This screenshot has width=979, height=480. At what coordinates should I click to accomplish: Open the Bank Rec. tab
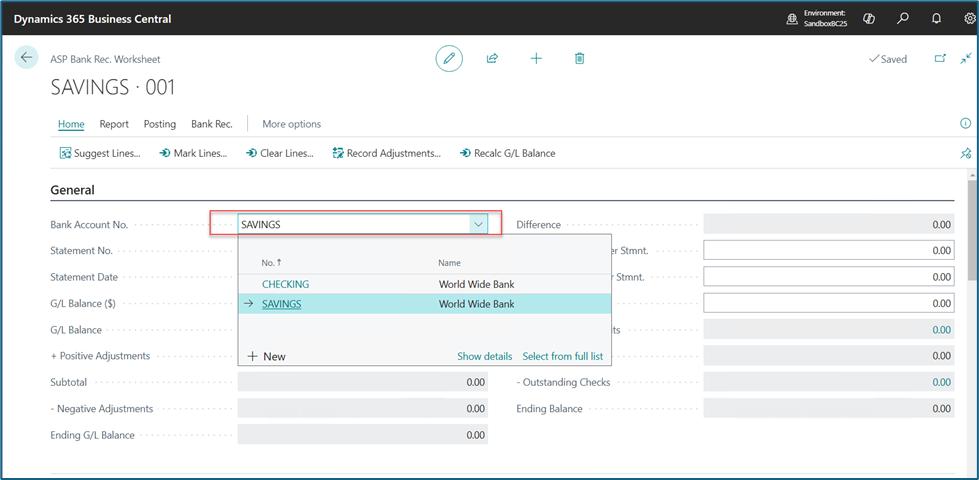212,124
